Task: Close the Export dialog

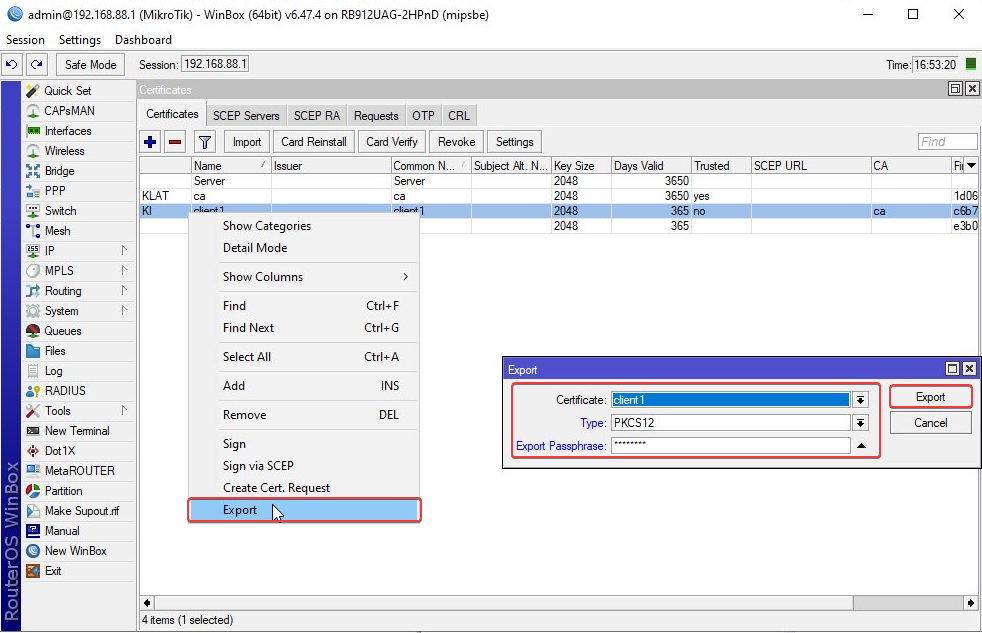Action: [x=969, y=369]
